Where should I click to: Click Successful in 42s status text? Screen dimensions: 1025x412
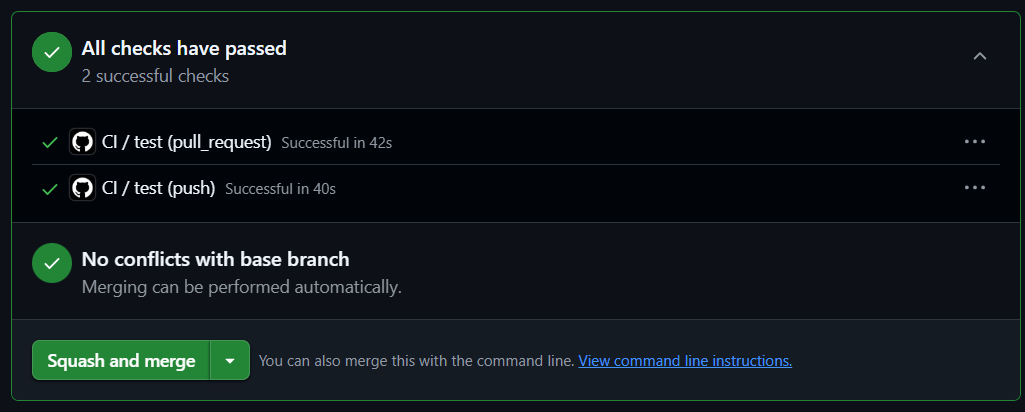[x=336, y=143]
